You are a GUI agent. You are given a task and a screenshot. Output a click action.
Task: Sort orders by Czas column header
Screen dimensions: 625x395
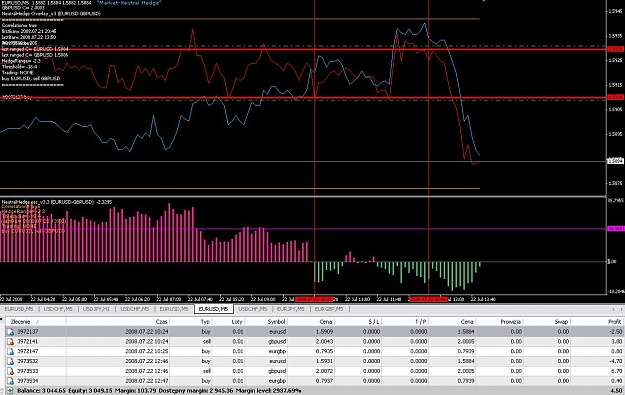point(161,322)
